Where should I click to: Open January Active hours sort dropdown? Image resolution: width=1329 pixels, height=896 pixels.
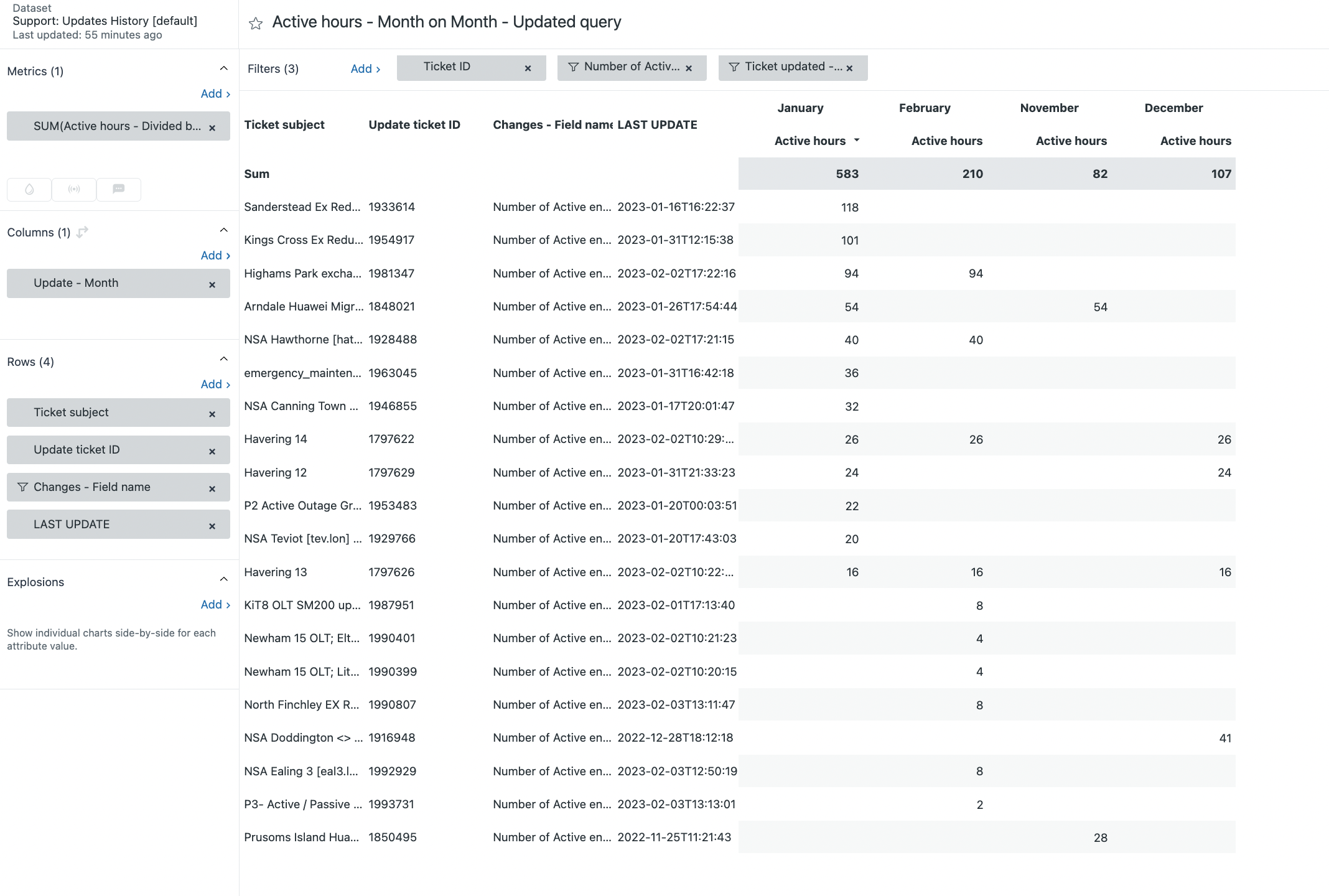(x=857, y=141)
